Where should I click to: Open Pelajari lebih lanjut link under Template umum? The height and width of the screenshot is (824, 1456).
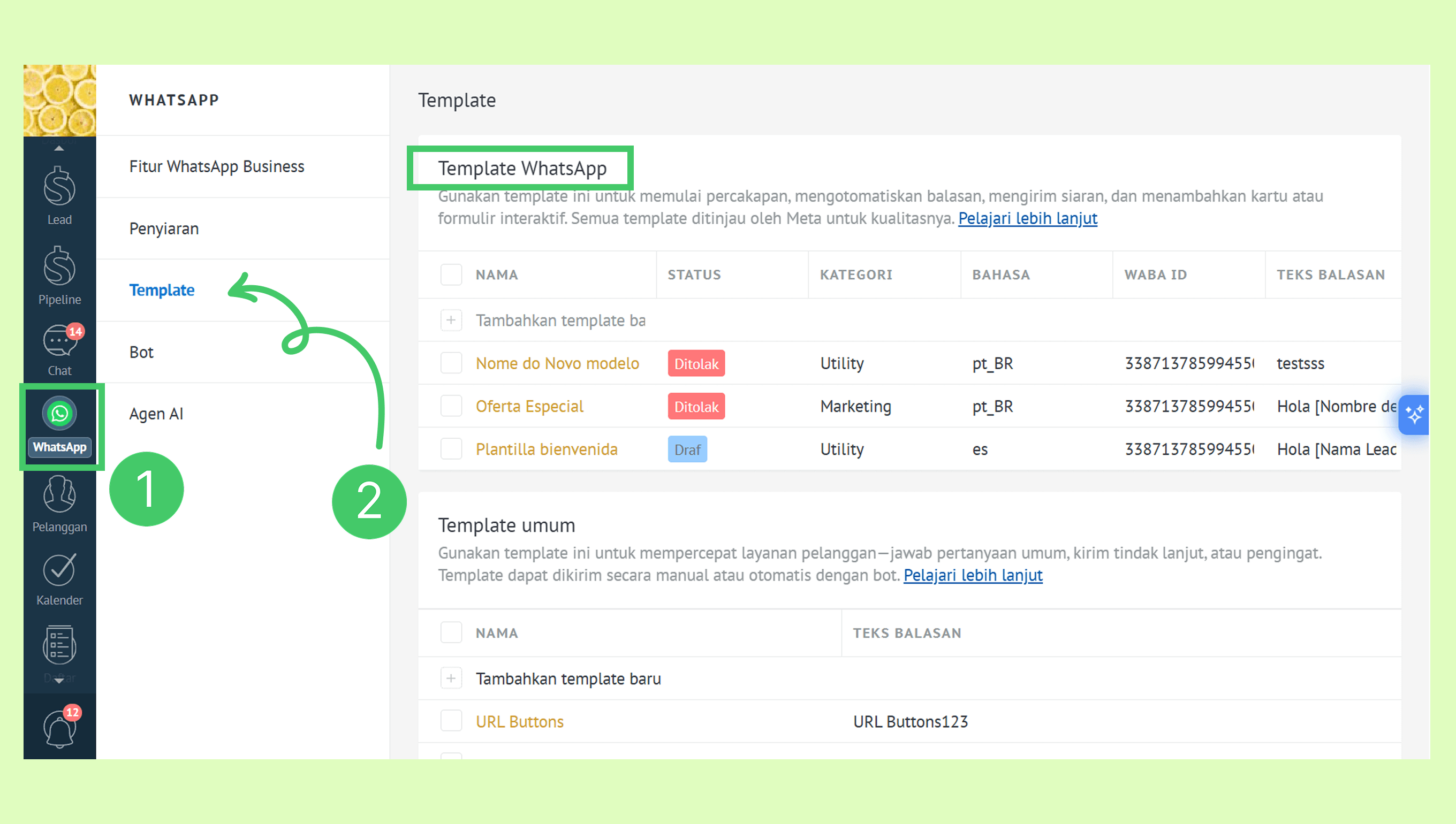click(x=973, y=575)
